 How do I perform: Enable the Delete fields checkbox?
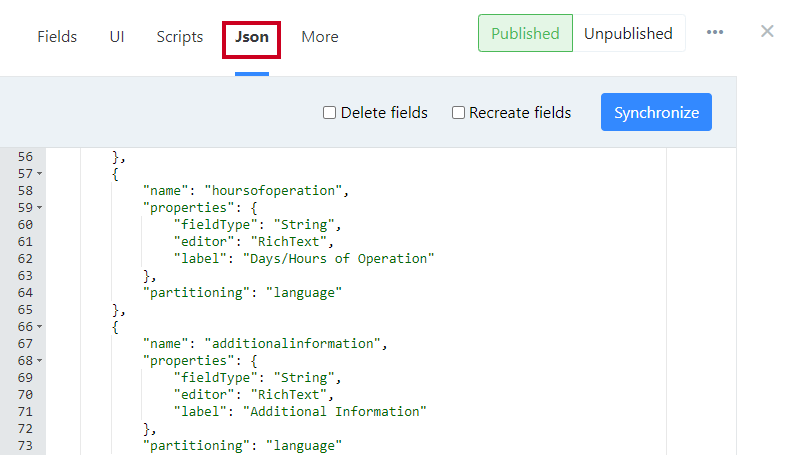pos(330,112)
